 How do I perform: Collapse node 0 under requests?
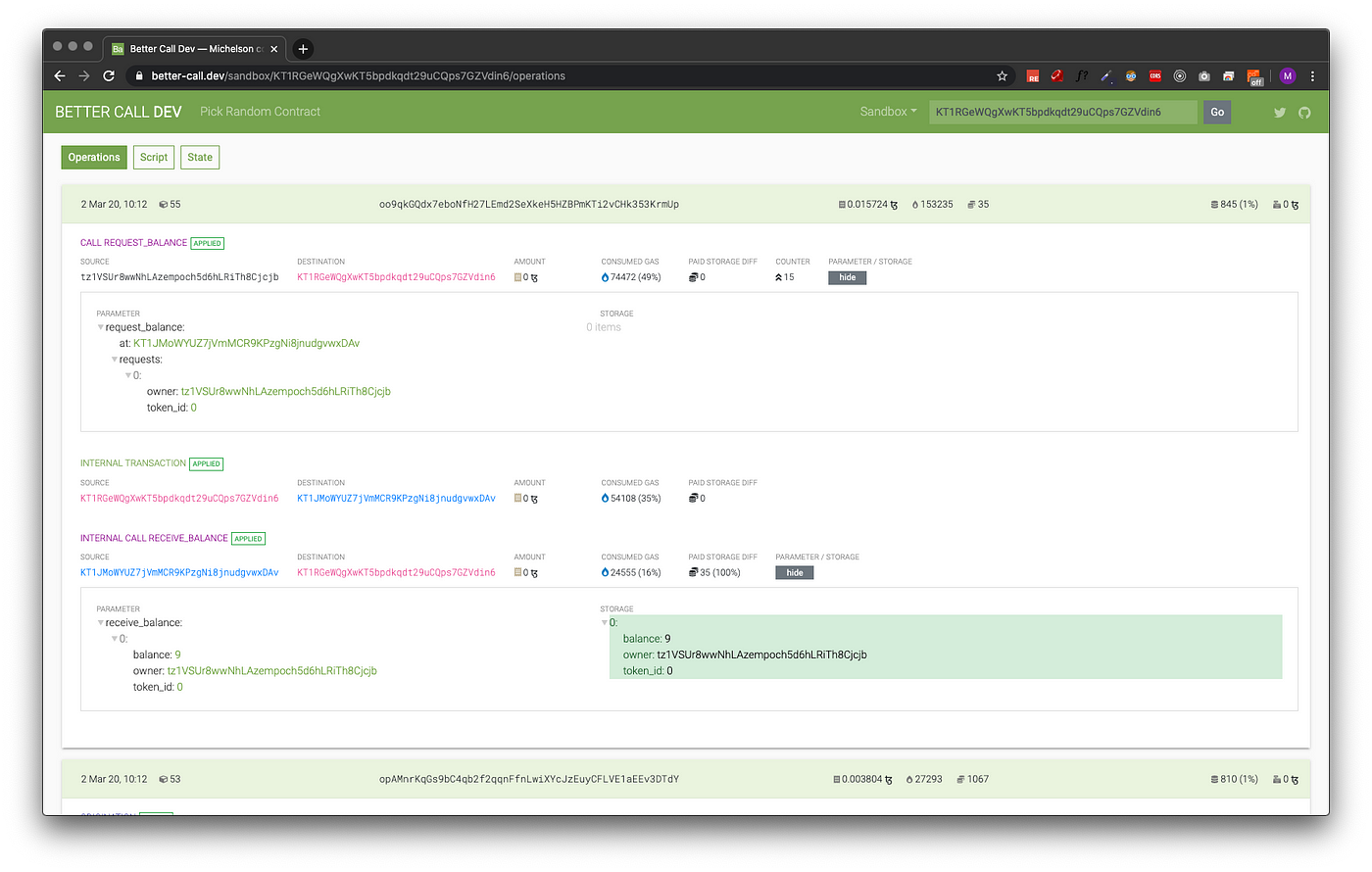click(127, 375)
